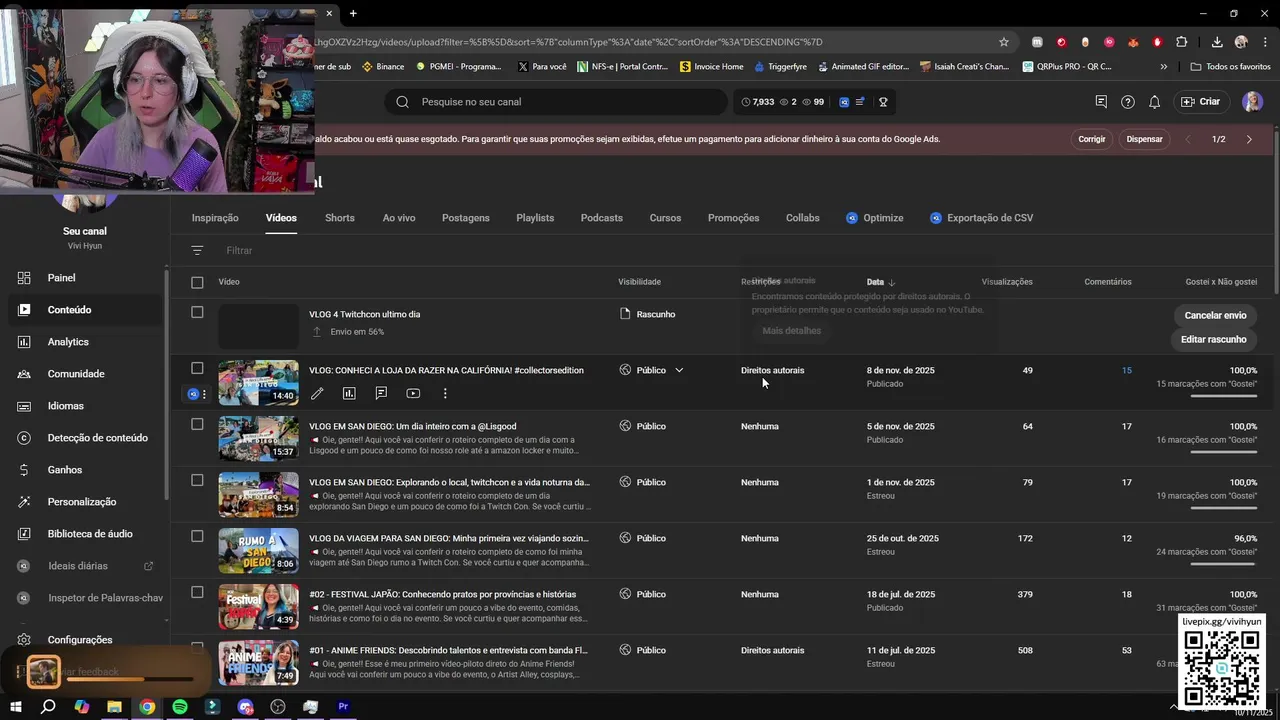
Task: Open the Personalização wand icon
Action: coord(24,502)
